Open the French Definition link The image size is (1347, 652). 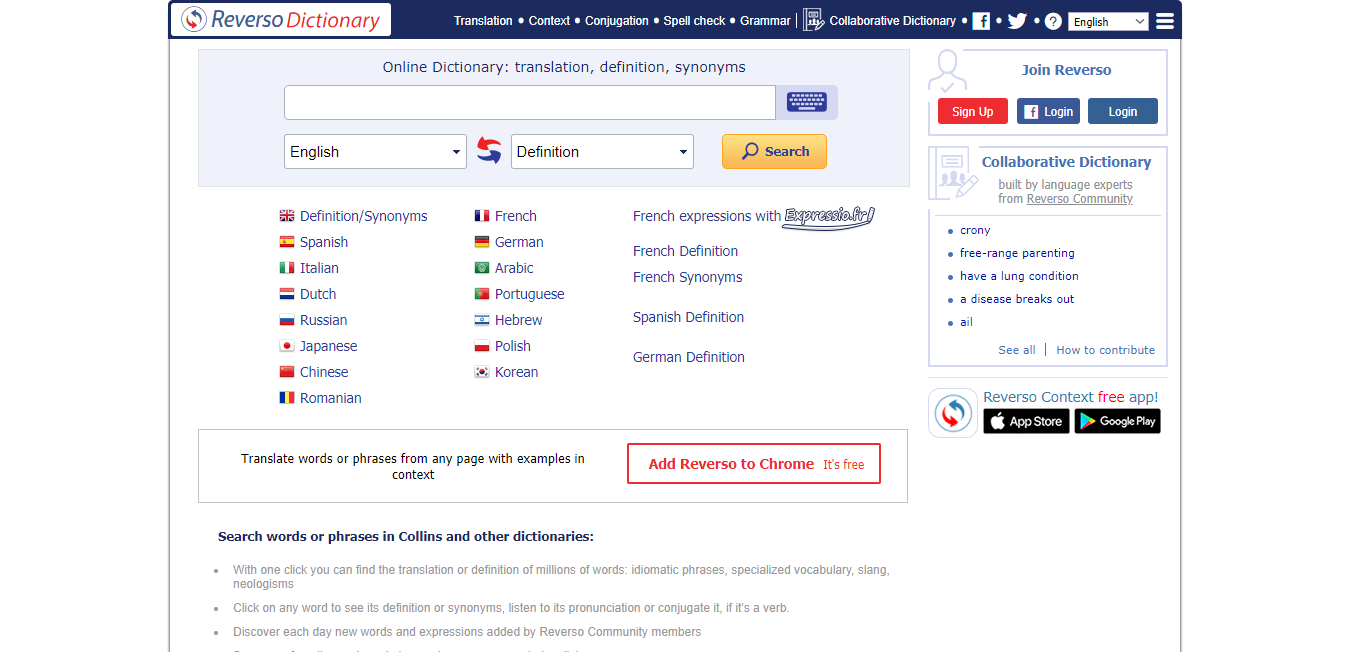[685, 251]
